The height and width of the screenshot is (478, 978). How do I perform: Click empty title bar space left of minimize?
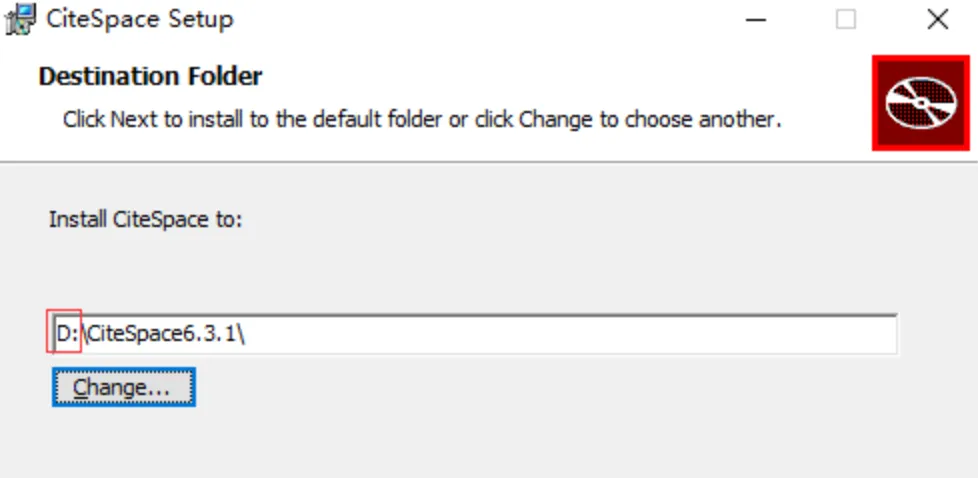tap(487, 20)
